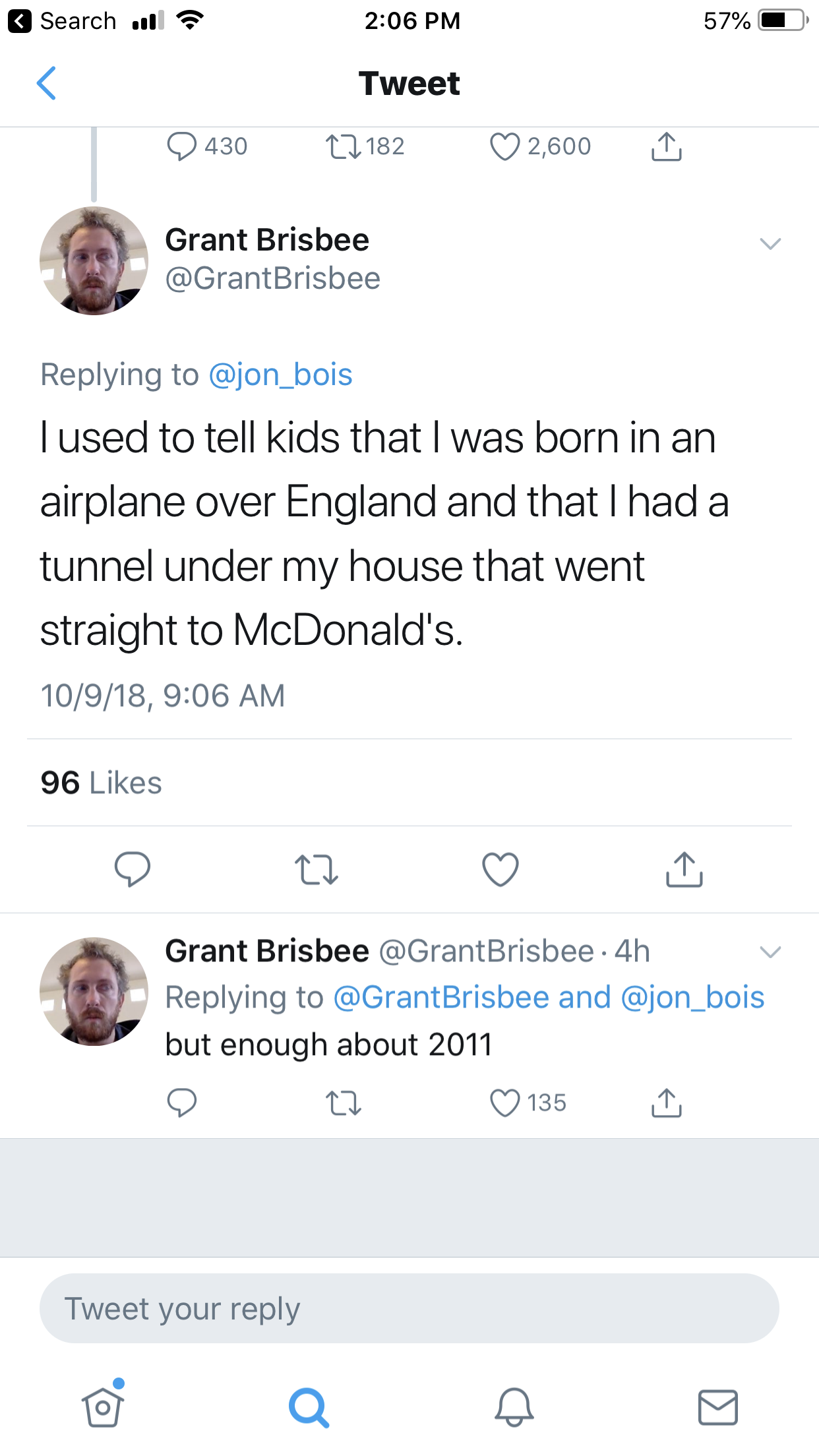The width and height of the screenshot is (819, 1456).
Task: Go to the Home tab in bottom bar
Action: point(102,1407)
